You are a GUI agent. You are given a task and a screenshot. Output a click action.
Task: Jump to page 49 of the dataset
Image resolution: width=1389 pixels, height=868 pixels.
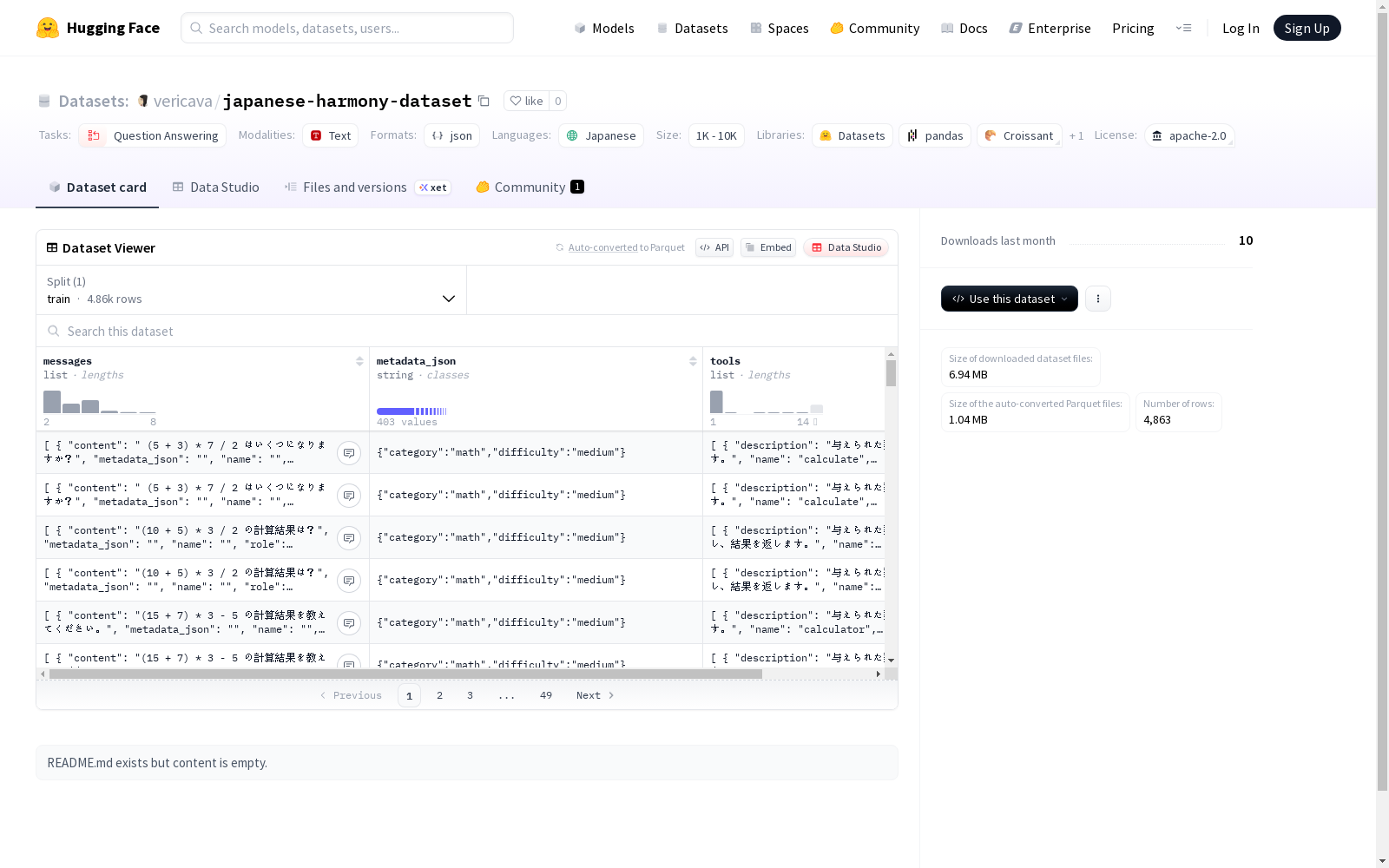click(x=545, y=695)
